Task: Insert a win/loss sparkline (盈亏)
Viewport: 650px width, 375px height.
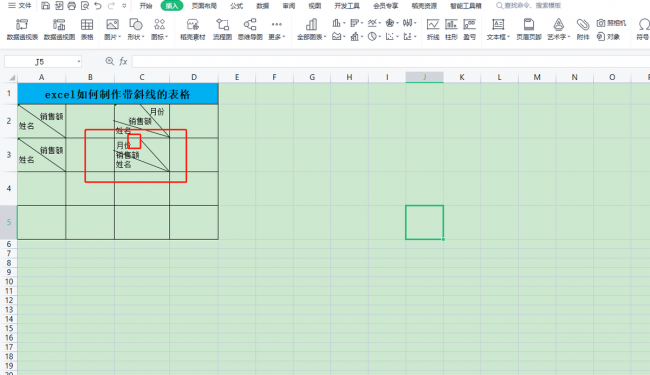Action: [x=469, y=29]
